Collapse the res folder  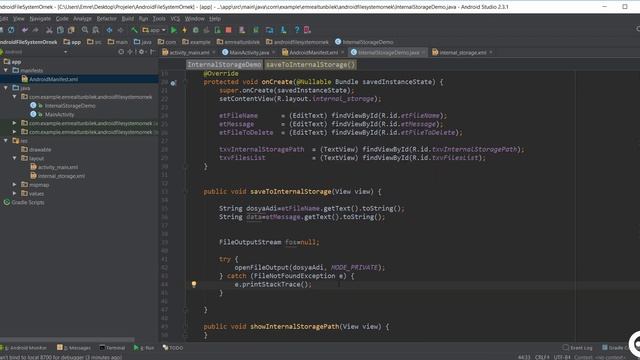point(6,140)
